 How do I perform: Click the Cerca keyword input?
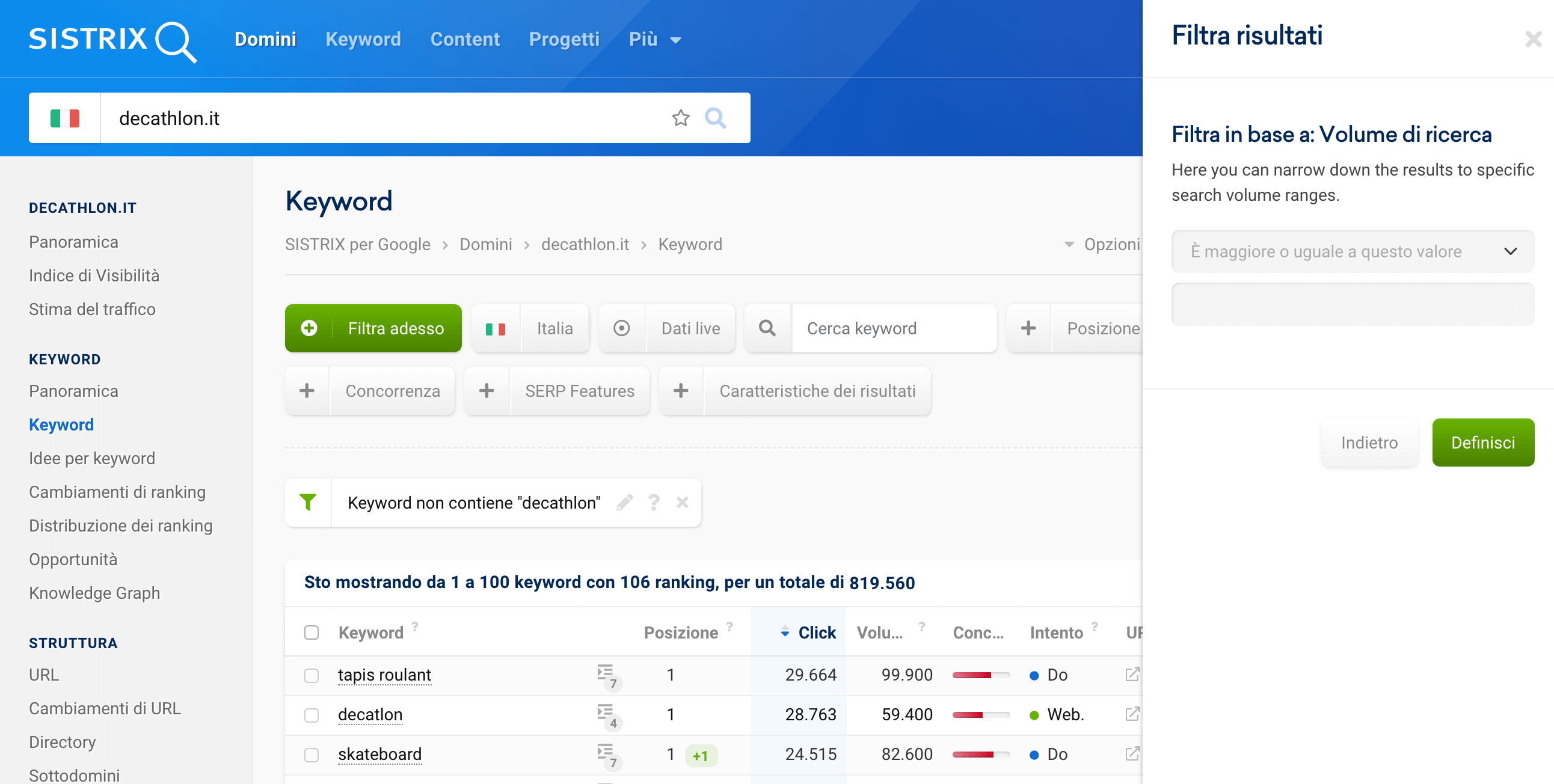pyautogui.click(x=894, y=328)
